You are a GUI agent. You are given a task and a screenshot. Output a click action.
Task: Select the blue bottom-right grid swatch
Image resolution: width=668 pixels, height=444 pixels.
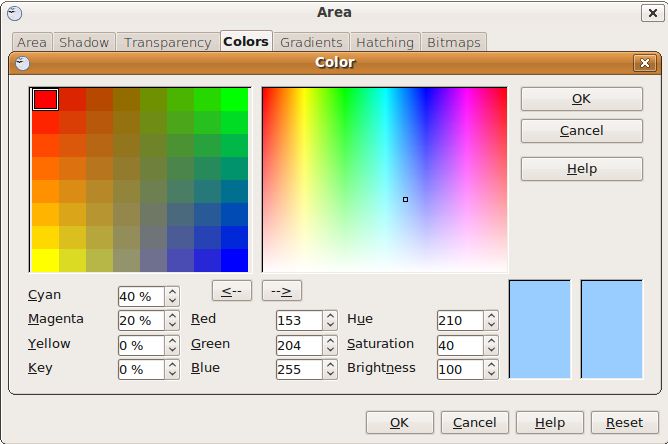(234, 260)
